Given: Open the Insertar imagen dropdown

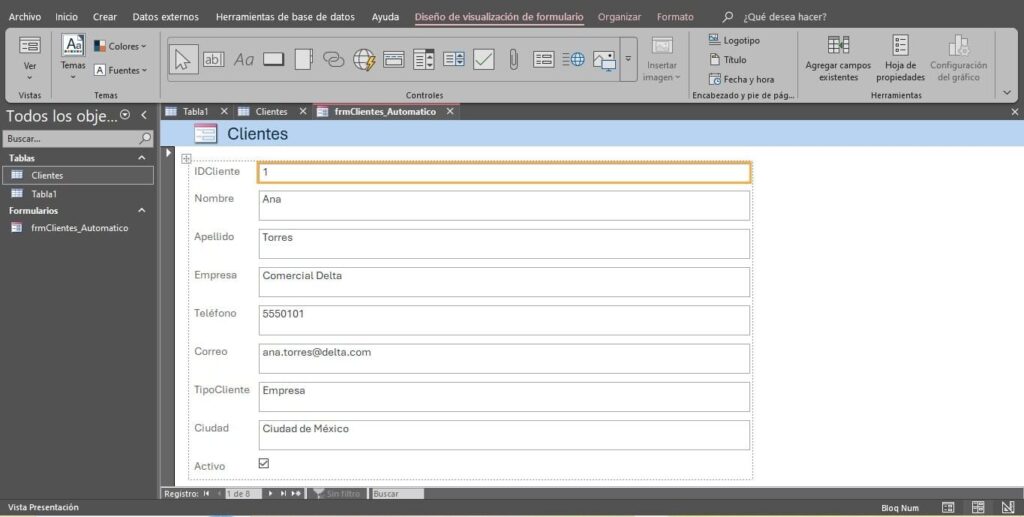Looking at the screenshot, I should pyautogui.click(x=662, y=60).
